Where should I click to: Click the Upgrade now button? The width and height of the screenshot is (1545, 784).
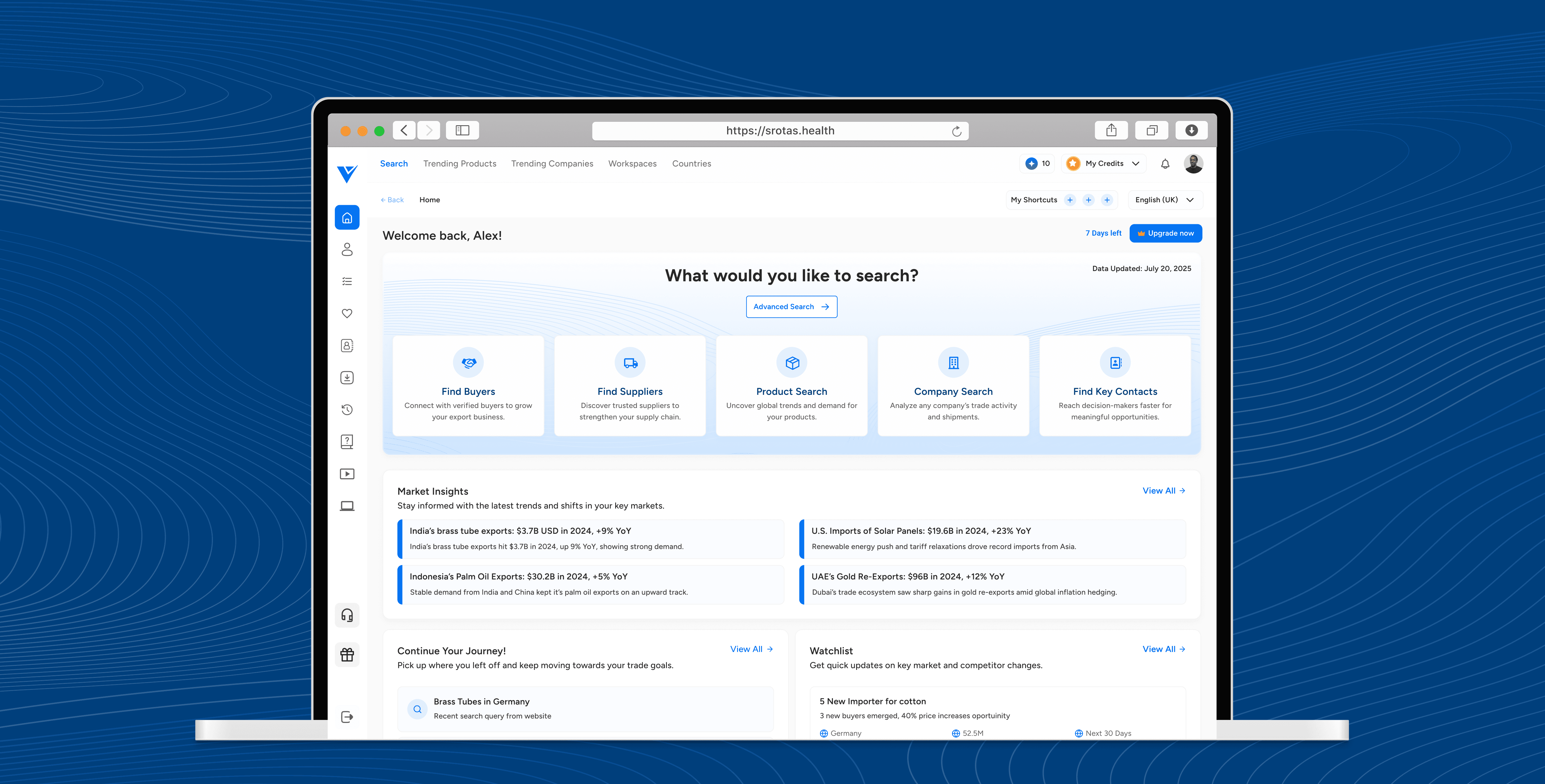pos(1165,233)
